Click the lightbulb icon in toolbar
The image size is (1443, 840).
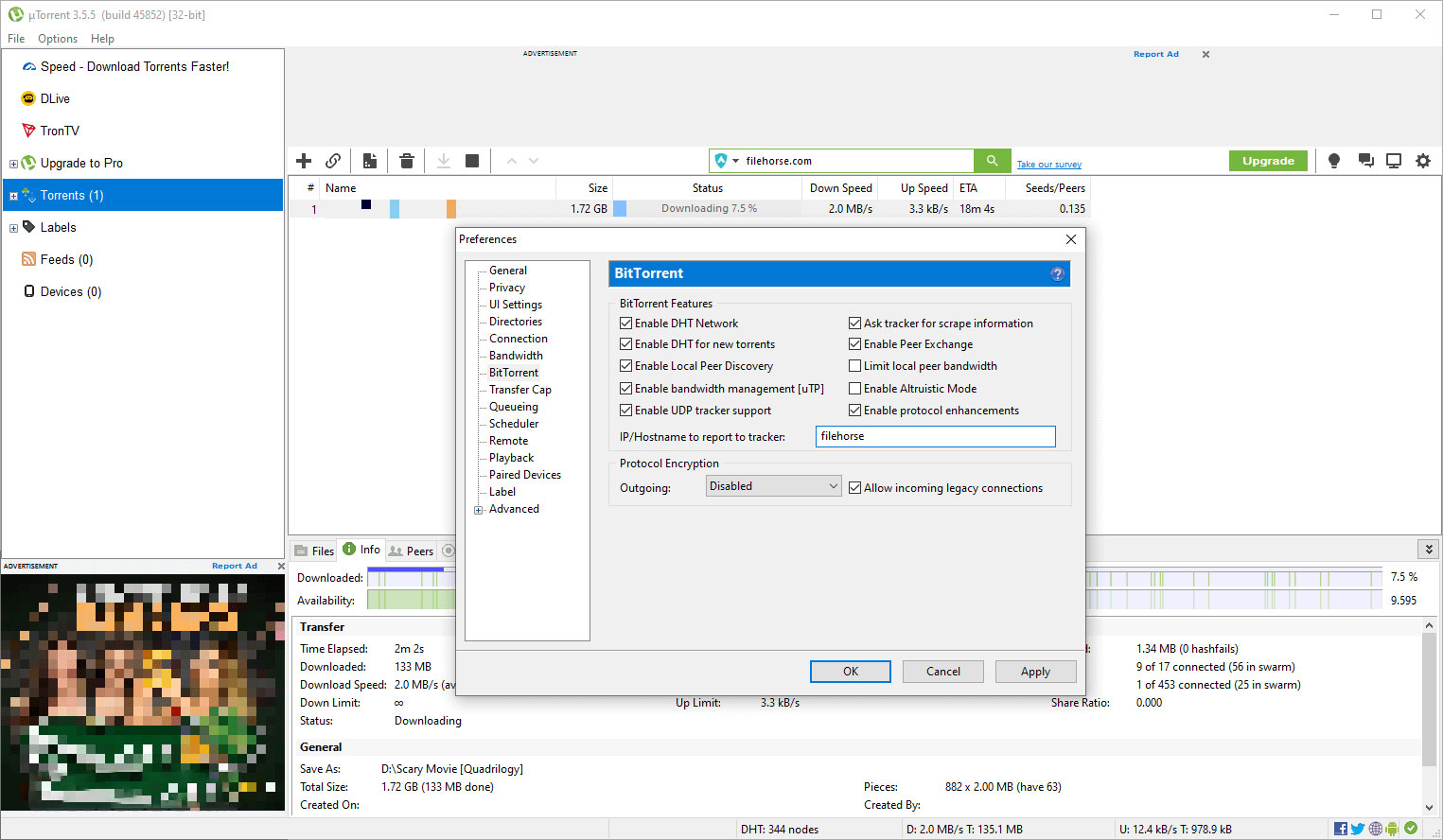pyautogui.click(x=1334, y=161)
